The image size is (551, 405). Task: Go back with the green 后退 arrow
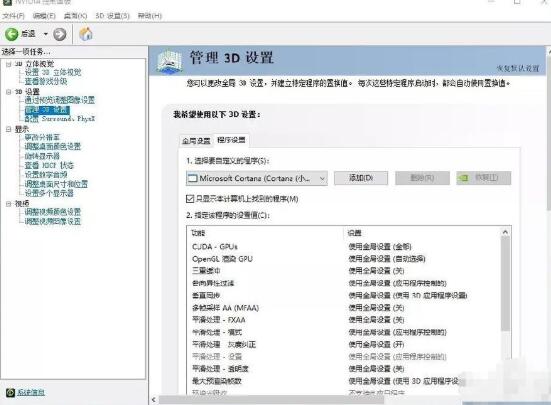tap(11, 34)
